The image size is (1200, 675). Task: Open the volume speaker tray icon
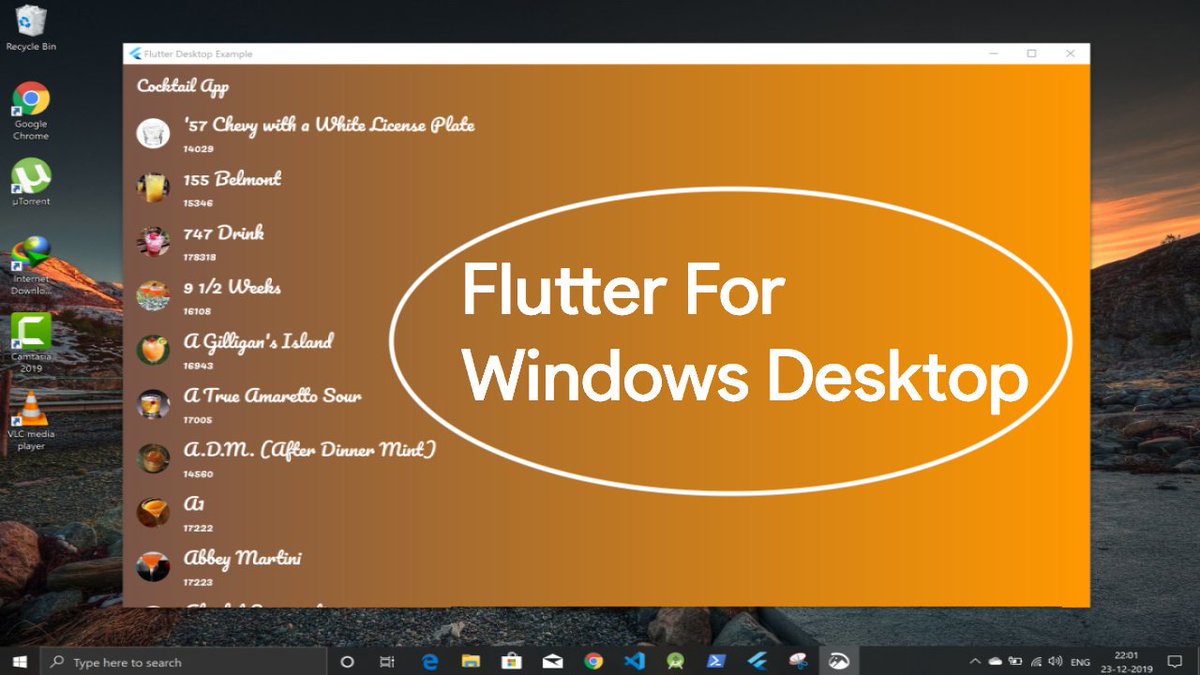tap(1056, 661)
